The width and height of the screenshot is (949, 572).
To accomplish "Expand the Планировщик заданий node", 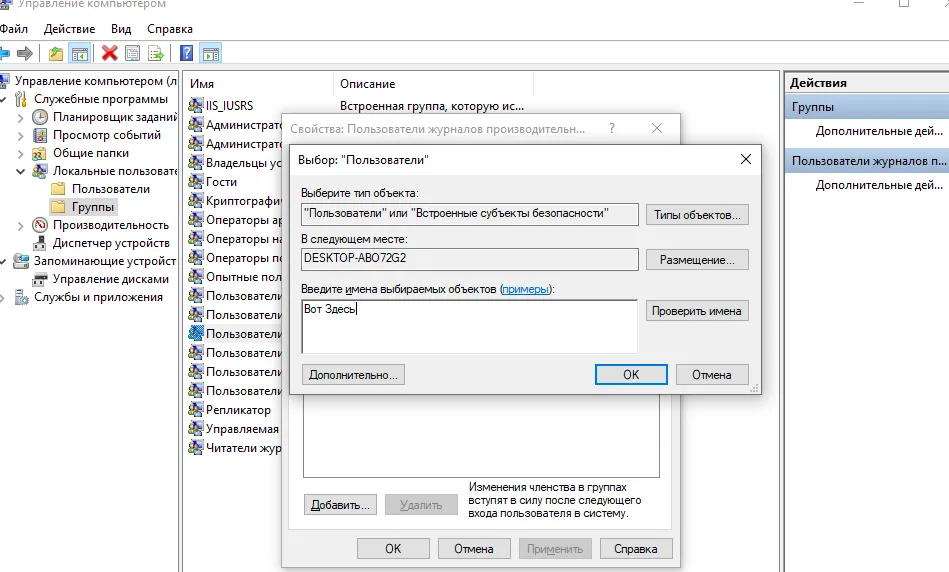I will pyautogui.click(x=21, y=117).
